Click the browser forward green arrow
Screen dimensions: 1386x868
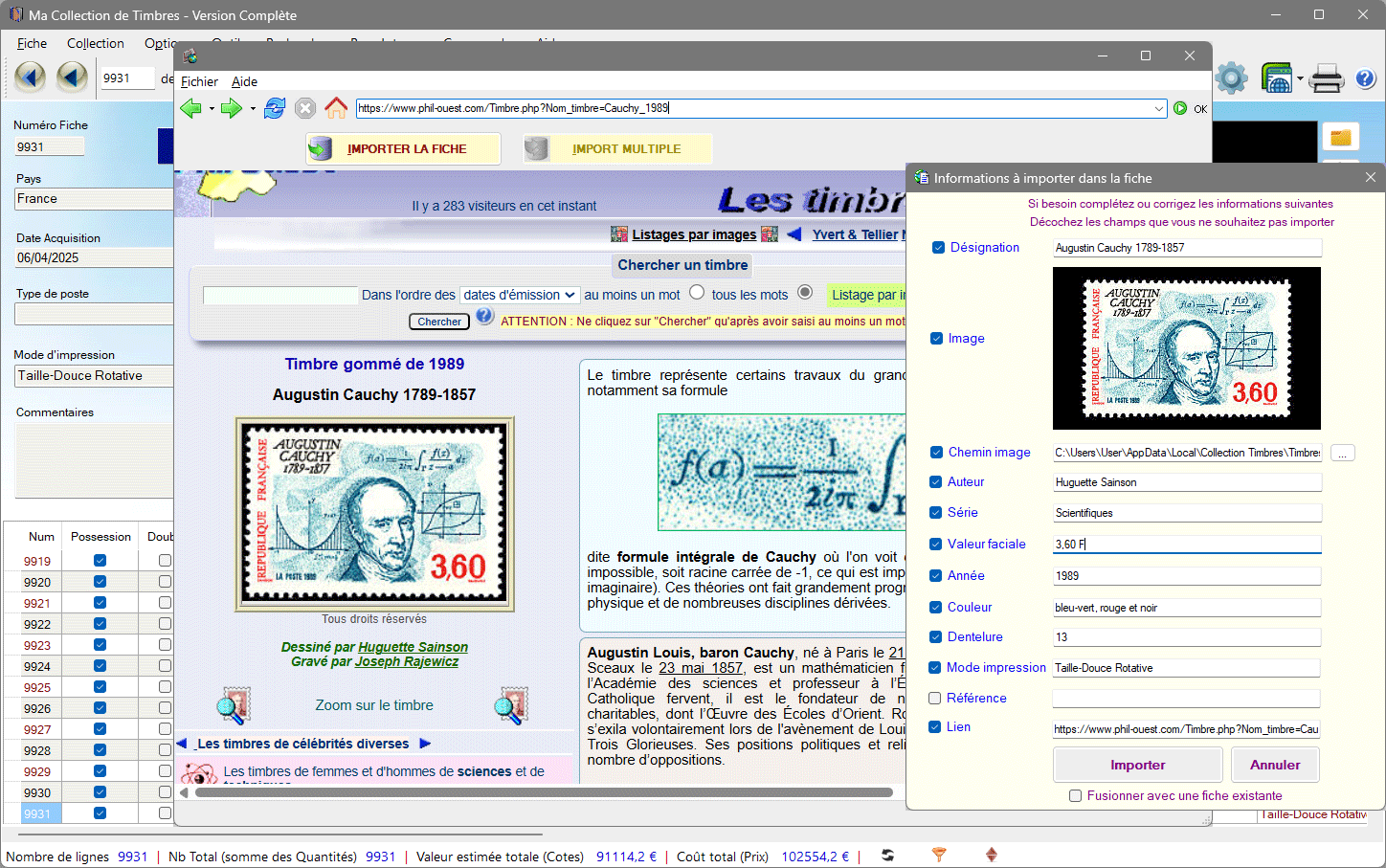point(231,108)
